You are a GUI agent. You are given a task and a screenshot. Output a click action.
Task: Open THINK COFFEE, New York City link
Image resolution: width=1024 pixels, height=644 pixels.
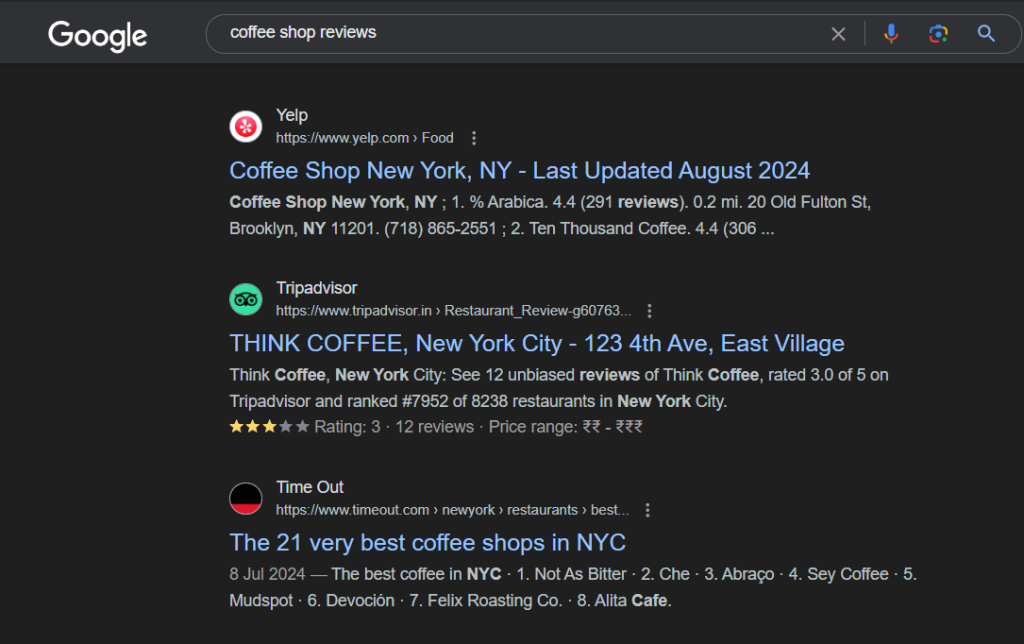537,344
